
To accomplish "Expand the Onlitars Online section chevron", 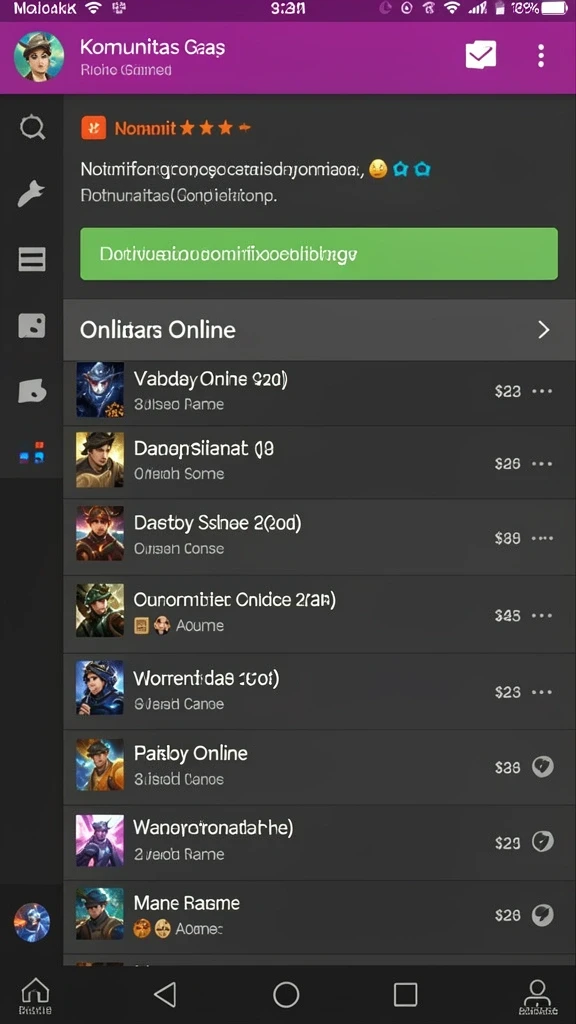I will 543,330.
